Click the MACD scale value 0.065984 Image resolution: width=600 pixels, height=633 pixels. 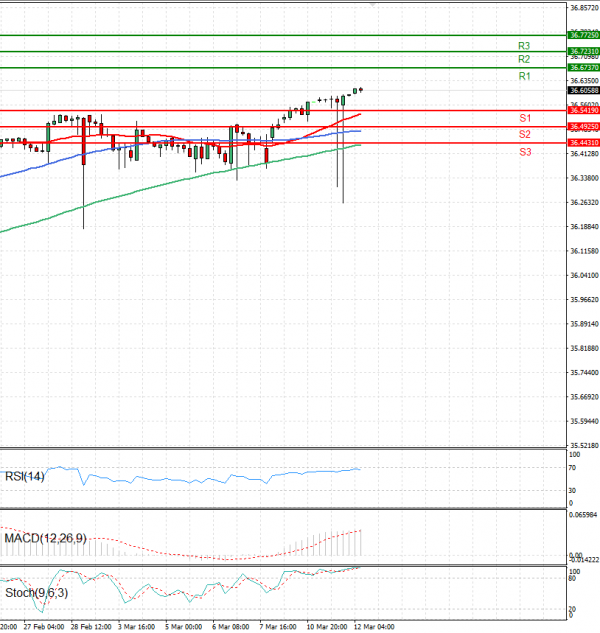(583, 515)
